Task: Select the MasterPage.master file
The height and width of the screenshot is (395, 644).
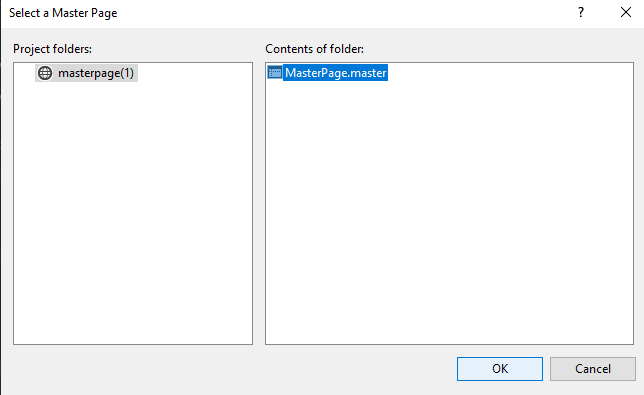Action: pos(335,73)
